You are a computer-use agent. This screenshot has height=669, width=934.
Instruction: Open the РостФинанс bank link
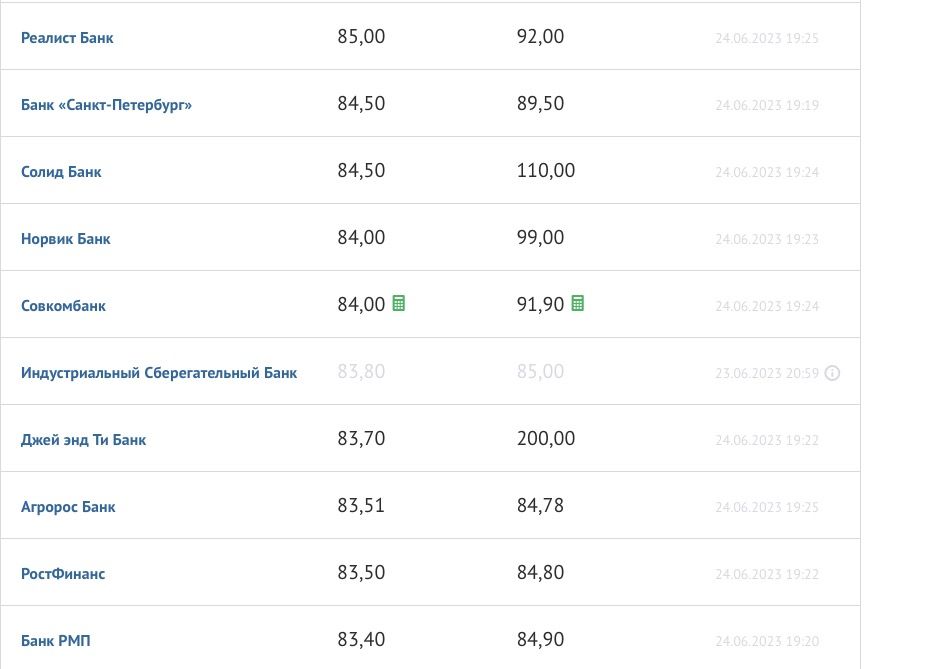click(63, 574)
